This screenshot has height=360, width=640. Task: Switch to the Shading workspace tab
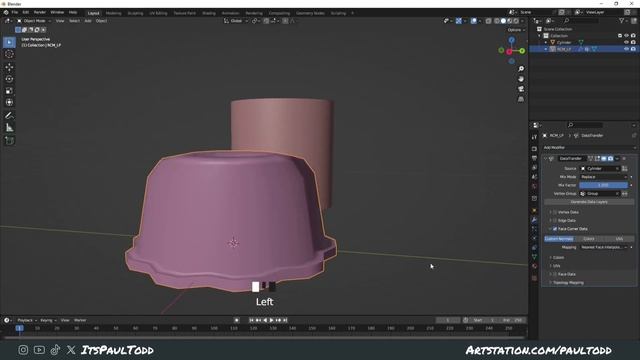(x=209, y=13)
